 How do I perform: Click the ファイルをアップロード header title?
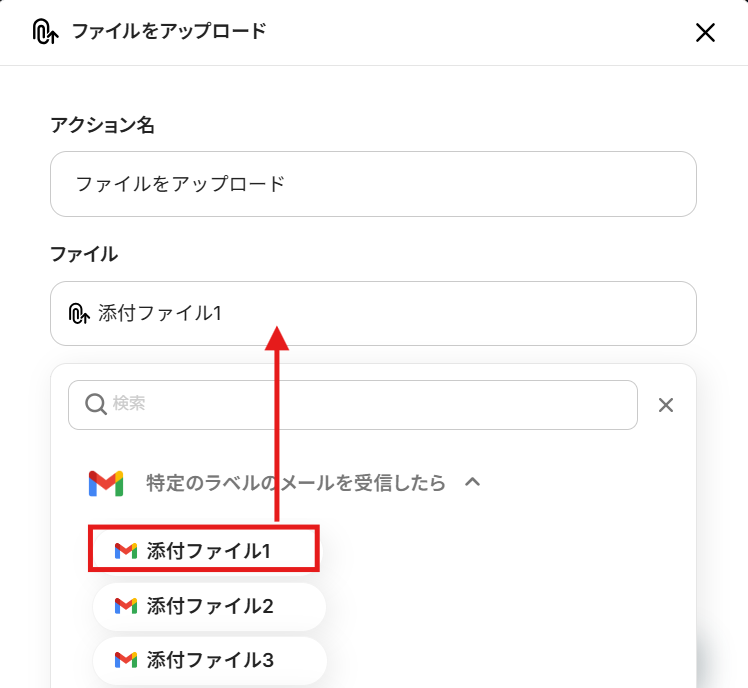[169, 31]
